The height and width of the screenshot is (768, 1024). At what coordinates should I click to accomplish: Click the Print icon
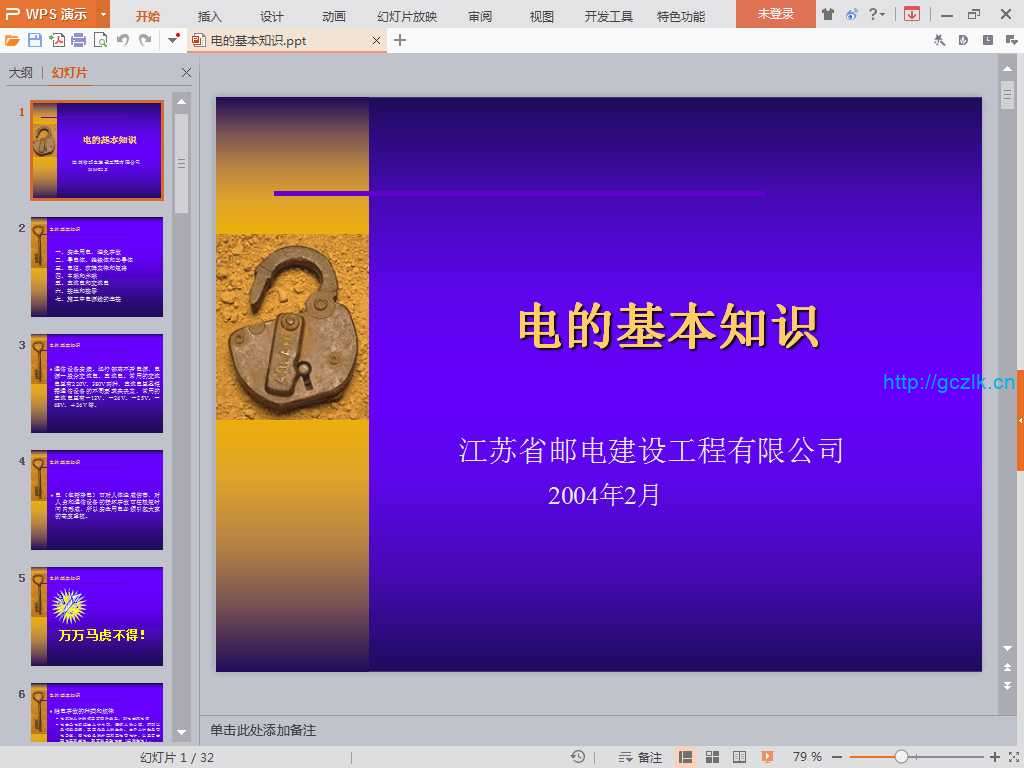click(x=78, y=40)
